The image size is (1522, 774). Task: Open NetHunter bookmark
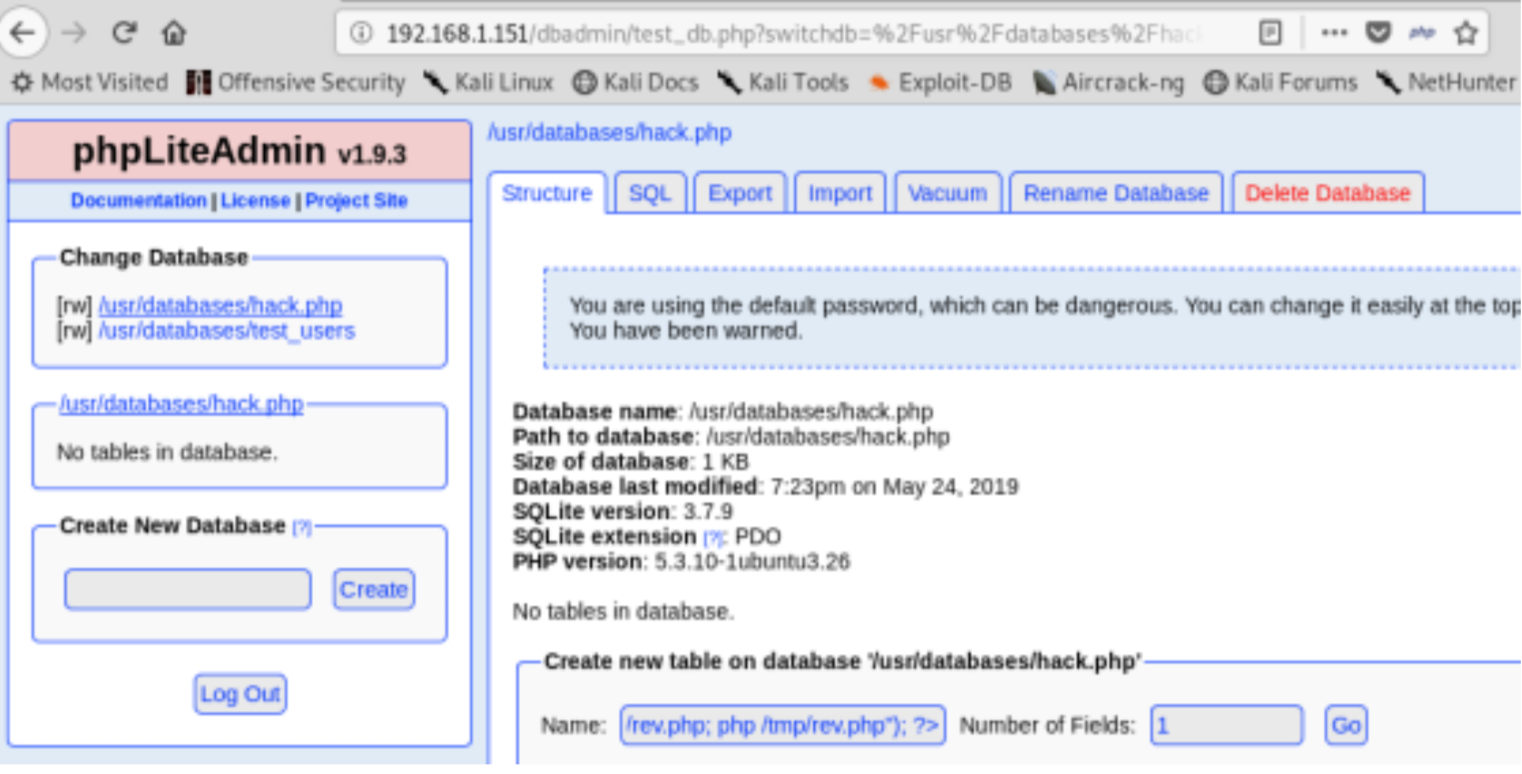[x=1446, y=83]
